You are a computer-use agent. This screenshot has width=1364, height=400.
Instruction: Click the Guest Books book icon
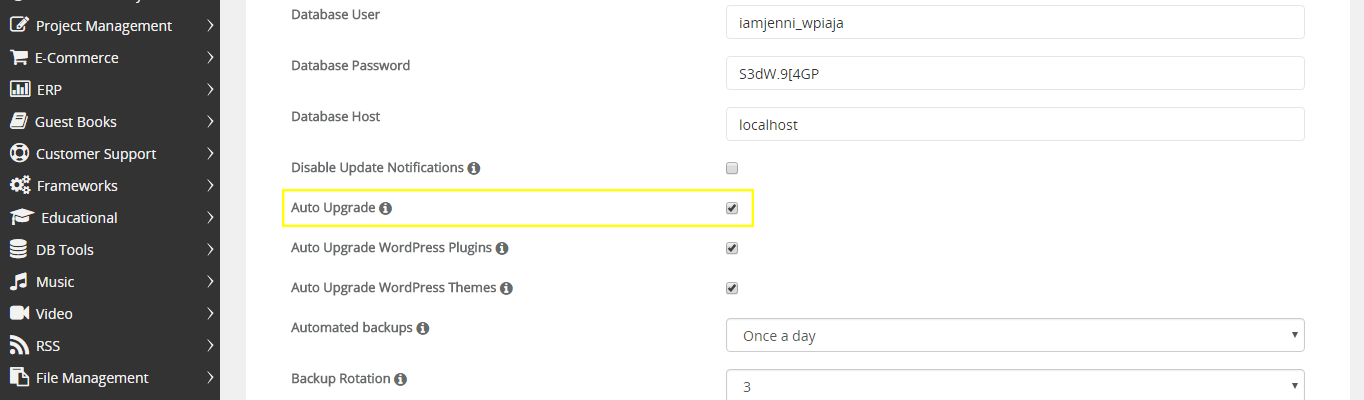click(x=18, y=122)
